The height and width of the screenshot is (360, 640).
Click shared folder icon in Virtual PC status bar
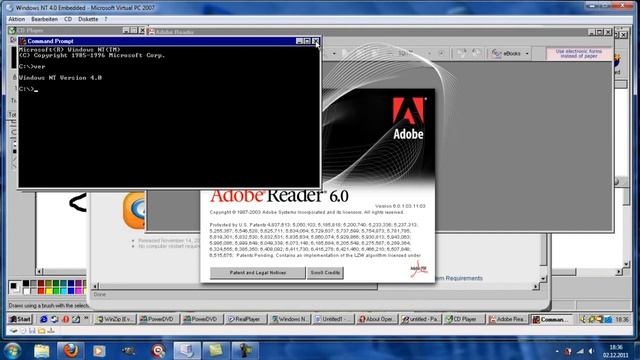(41, 331)
